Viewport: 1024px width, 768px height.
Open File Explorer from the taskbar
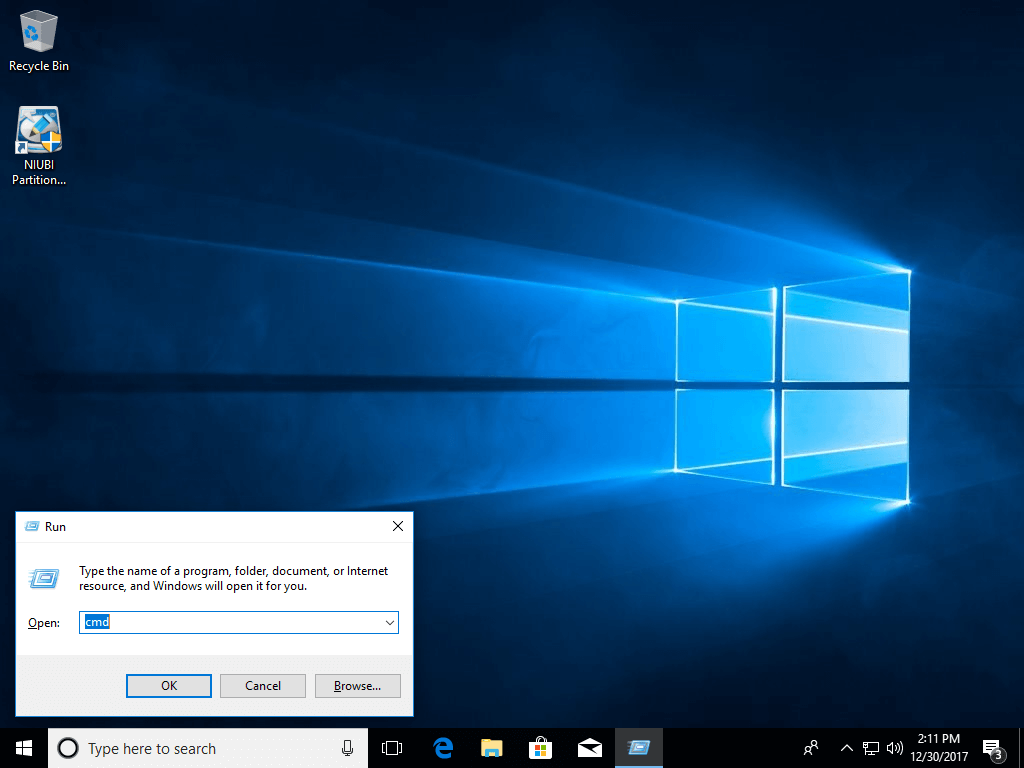(x=491, y=748)
